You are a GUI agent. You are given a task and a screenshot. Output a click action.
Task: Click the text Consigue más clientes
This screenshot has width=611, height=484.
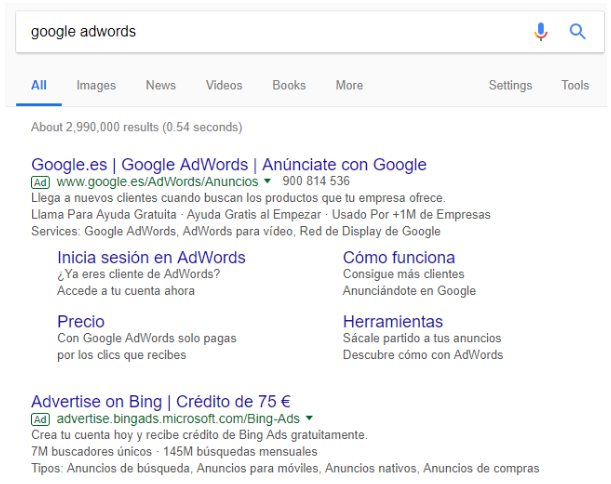(404, 274)
